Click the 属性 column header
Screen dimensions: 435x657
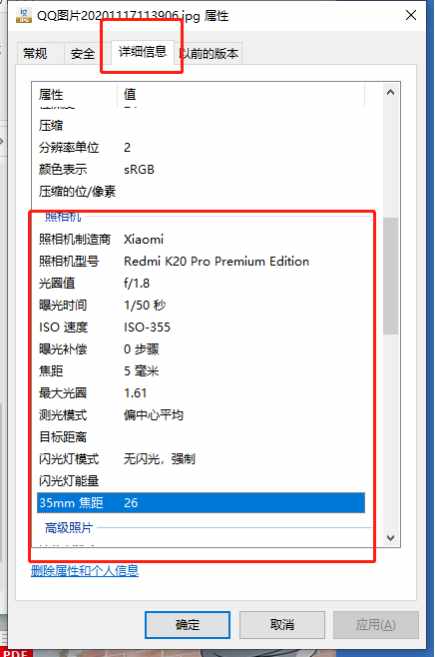pyautogui.click(x=75, y=95)
